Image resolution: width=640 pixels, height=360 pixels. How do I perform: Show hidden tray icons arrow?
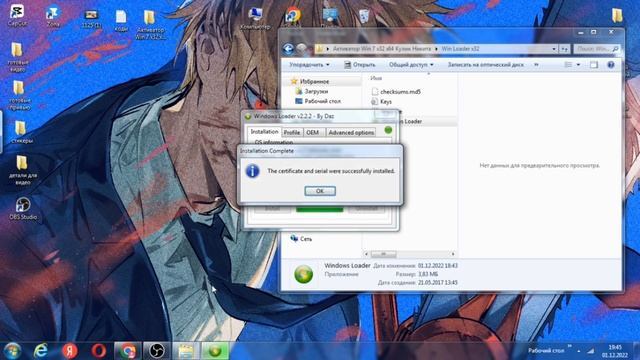tap(579, 351)
